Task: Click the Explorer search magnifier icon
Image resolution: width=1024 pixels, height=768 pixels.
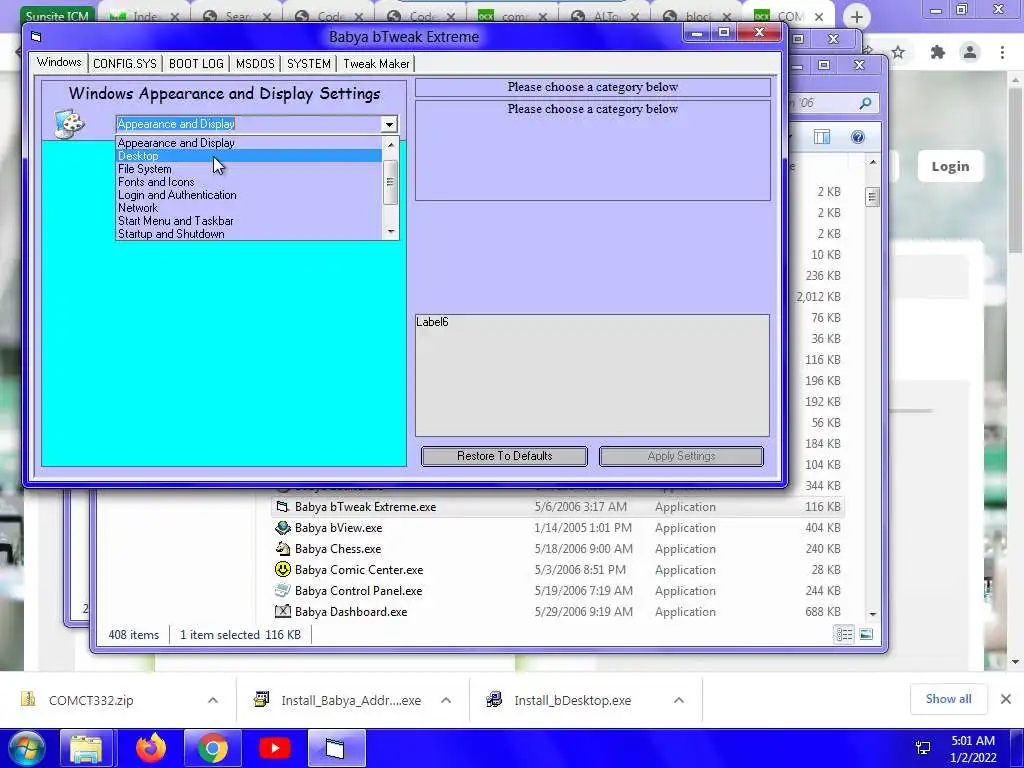Action: (x=865, y=103)
